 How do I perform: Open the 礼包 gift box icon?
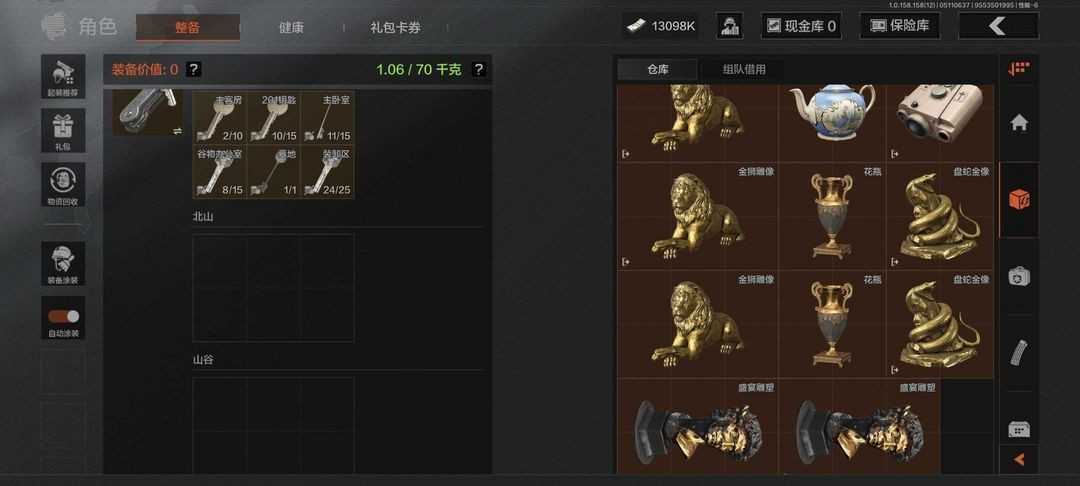click(x=63, y=130)
